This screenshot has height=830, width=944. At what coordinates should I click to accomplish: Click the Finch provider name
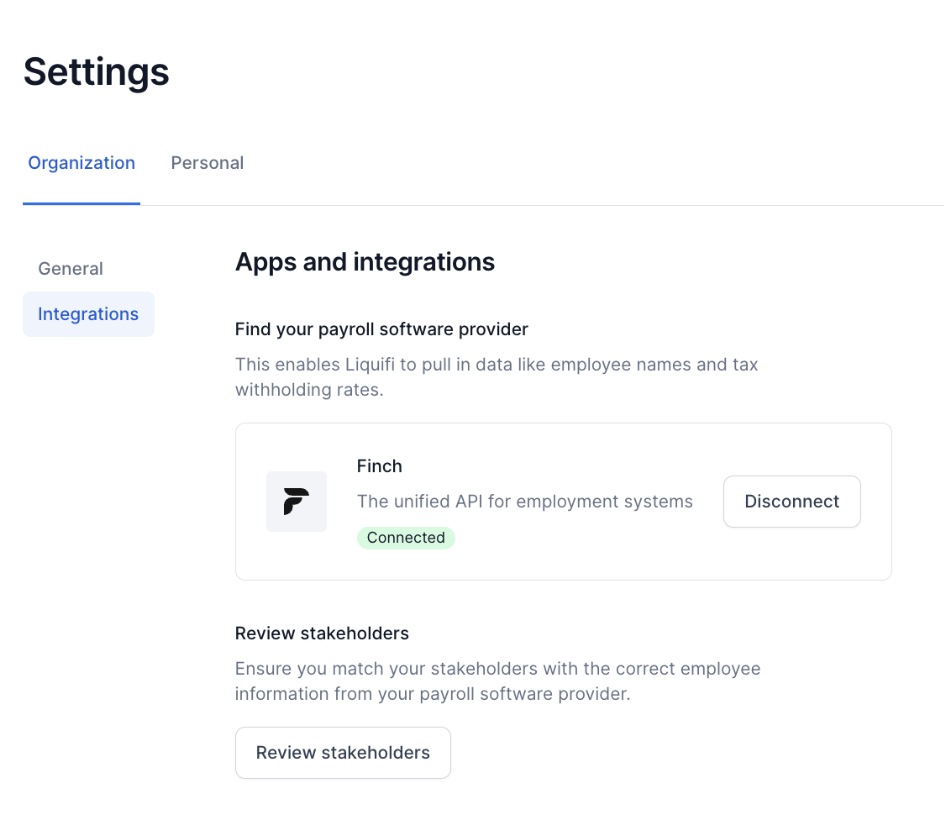[379, 466]
